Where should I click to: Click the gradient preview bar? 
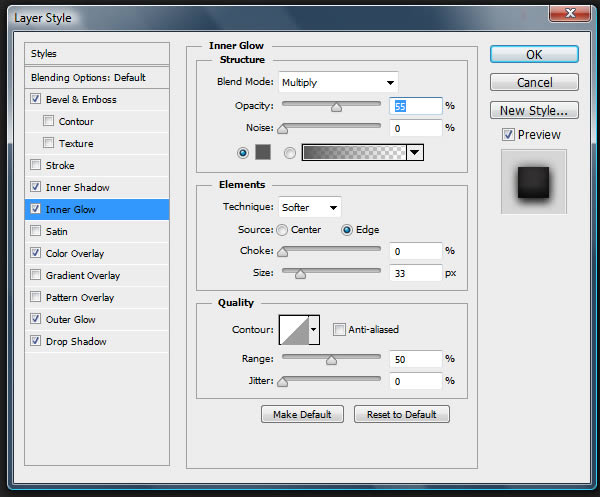pyautogui.click(x=354, y=153)
